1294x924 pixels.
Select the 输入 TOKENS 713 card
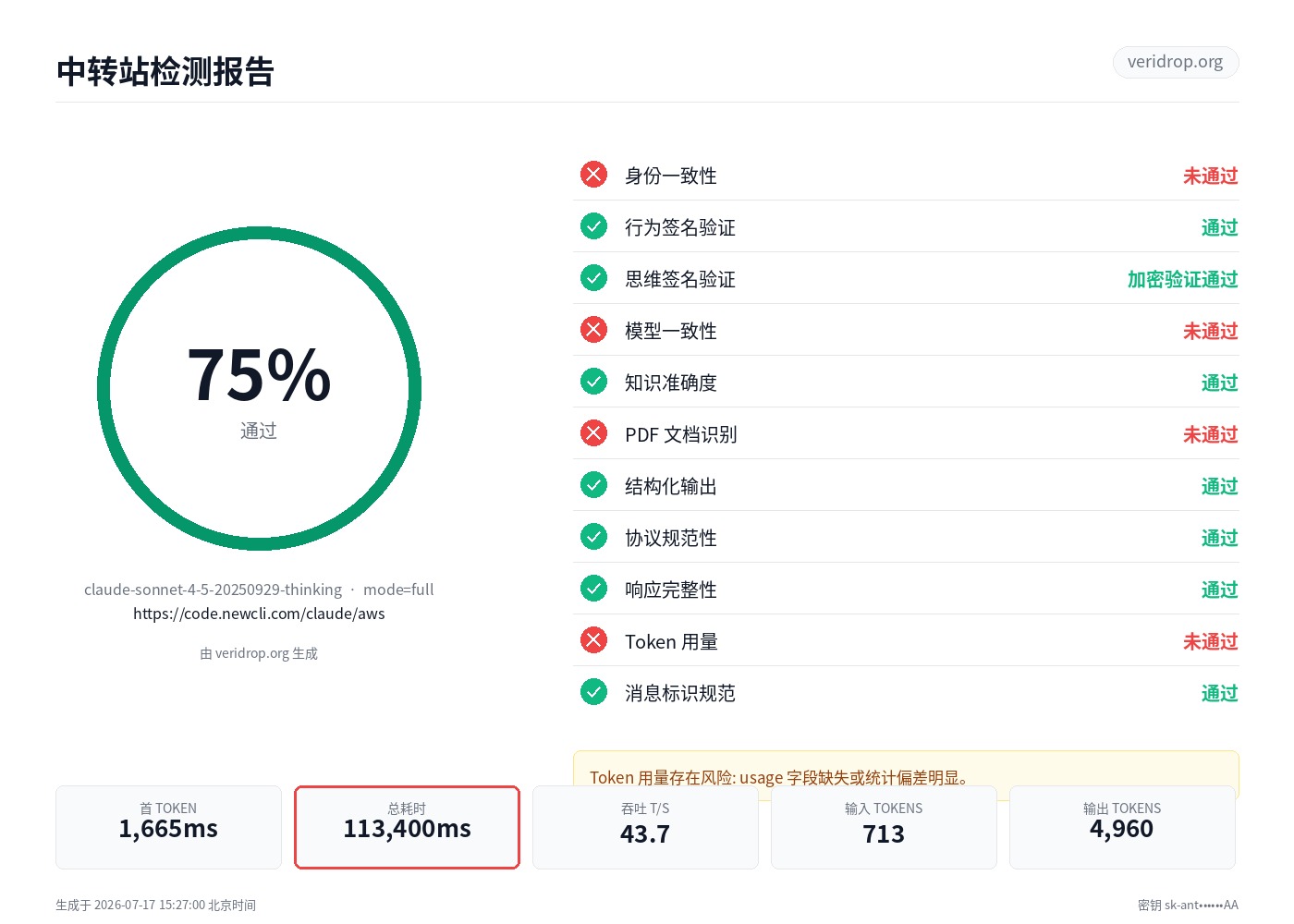(x=884, y=827)
